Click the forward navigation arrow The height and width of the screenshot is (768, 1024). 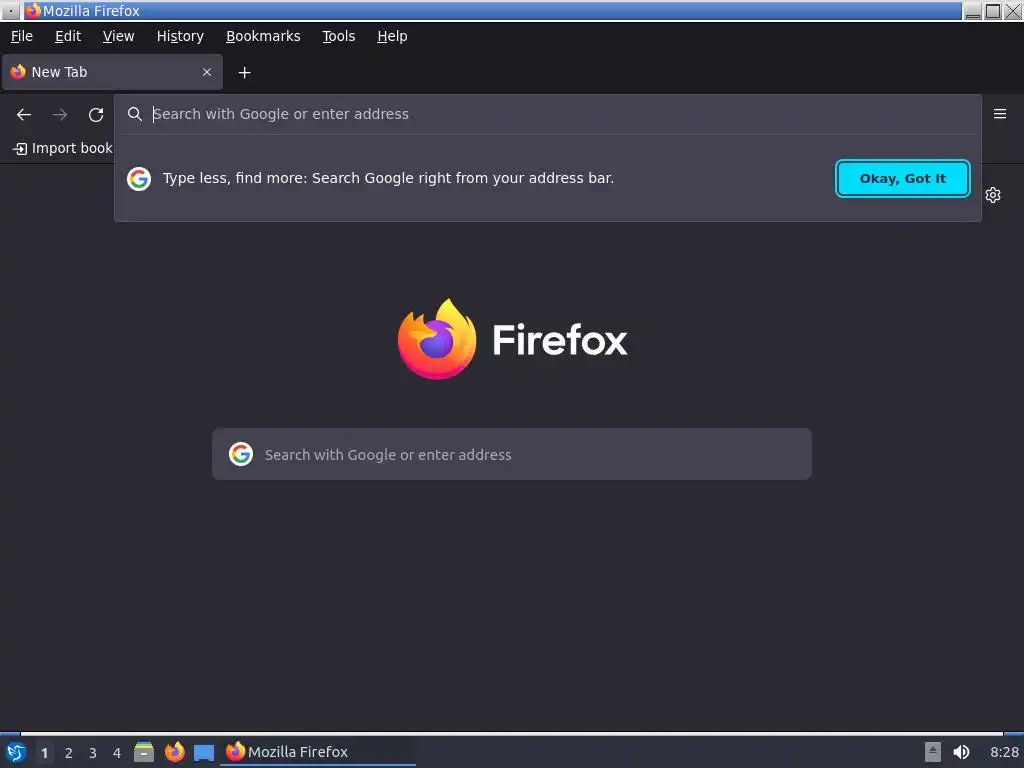coord(60,115)
